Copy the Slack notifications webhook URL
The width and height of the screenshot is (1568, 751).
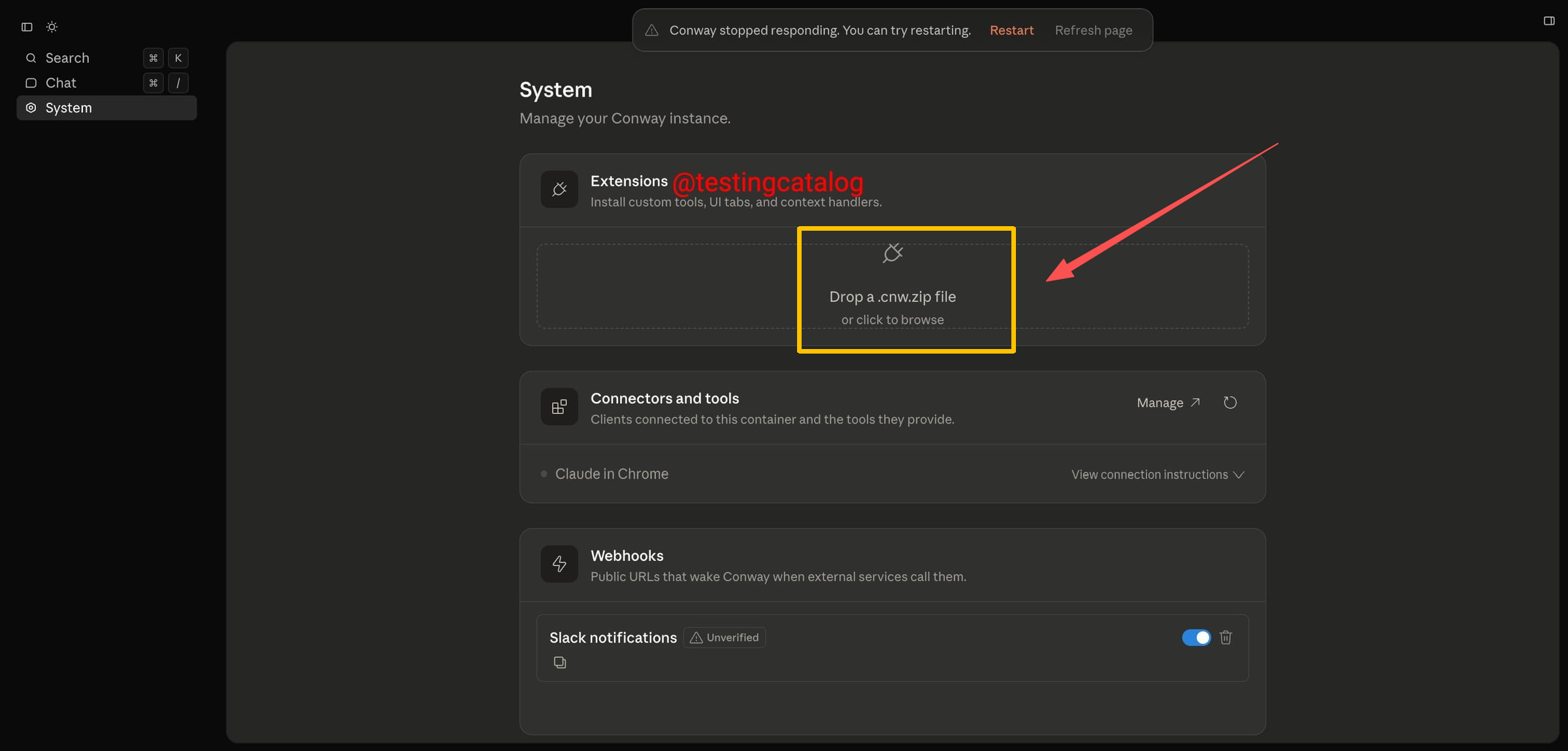[x=560, y=663]
